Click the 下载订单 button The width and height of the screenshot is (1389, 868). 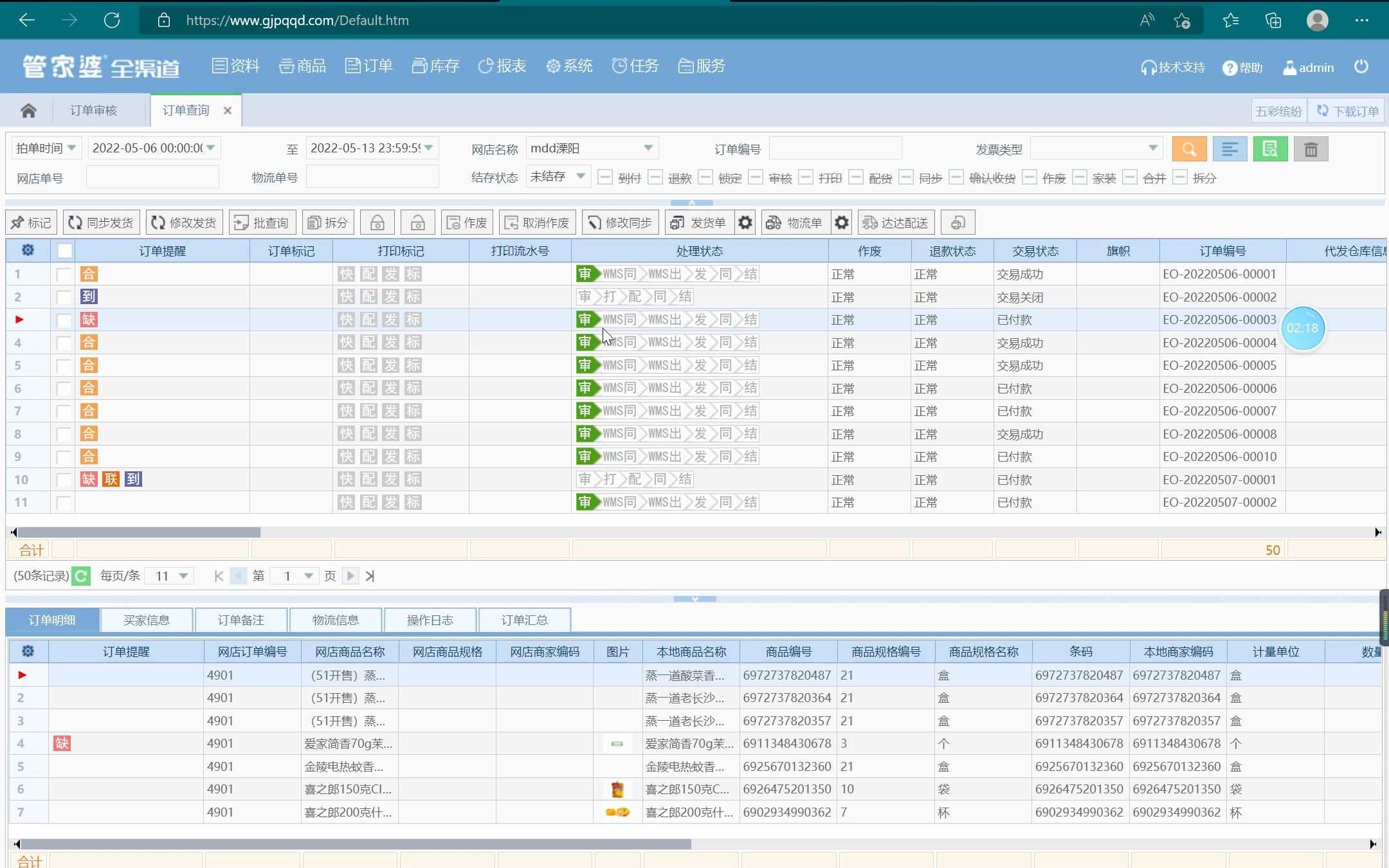point(1347,111)
